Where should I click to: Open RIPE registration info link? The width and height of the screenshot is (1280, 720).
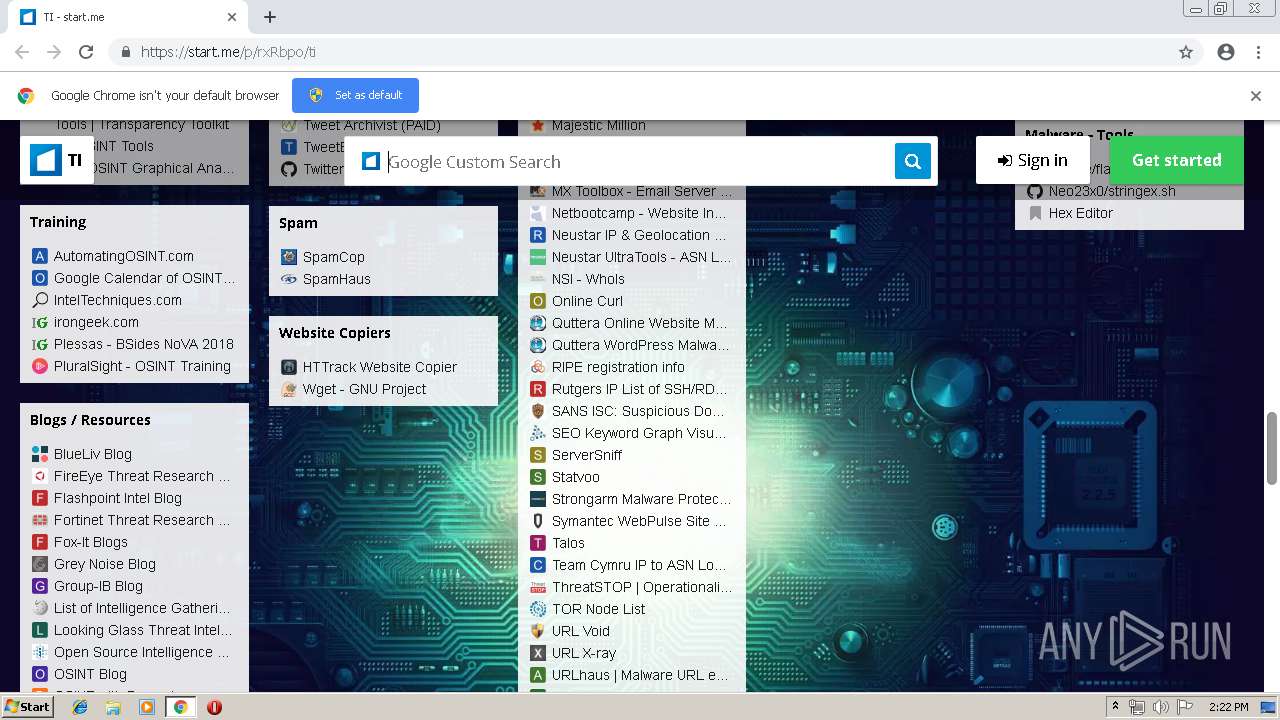[x=618, y=367]
